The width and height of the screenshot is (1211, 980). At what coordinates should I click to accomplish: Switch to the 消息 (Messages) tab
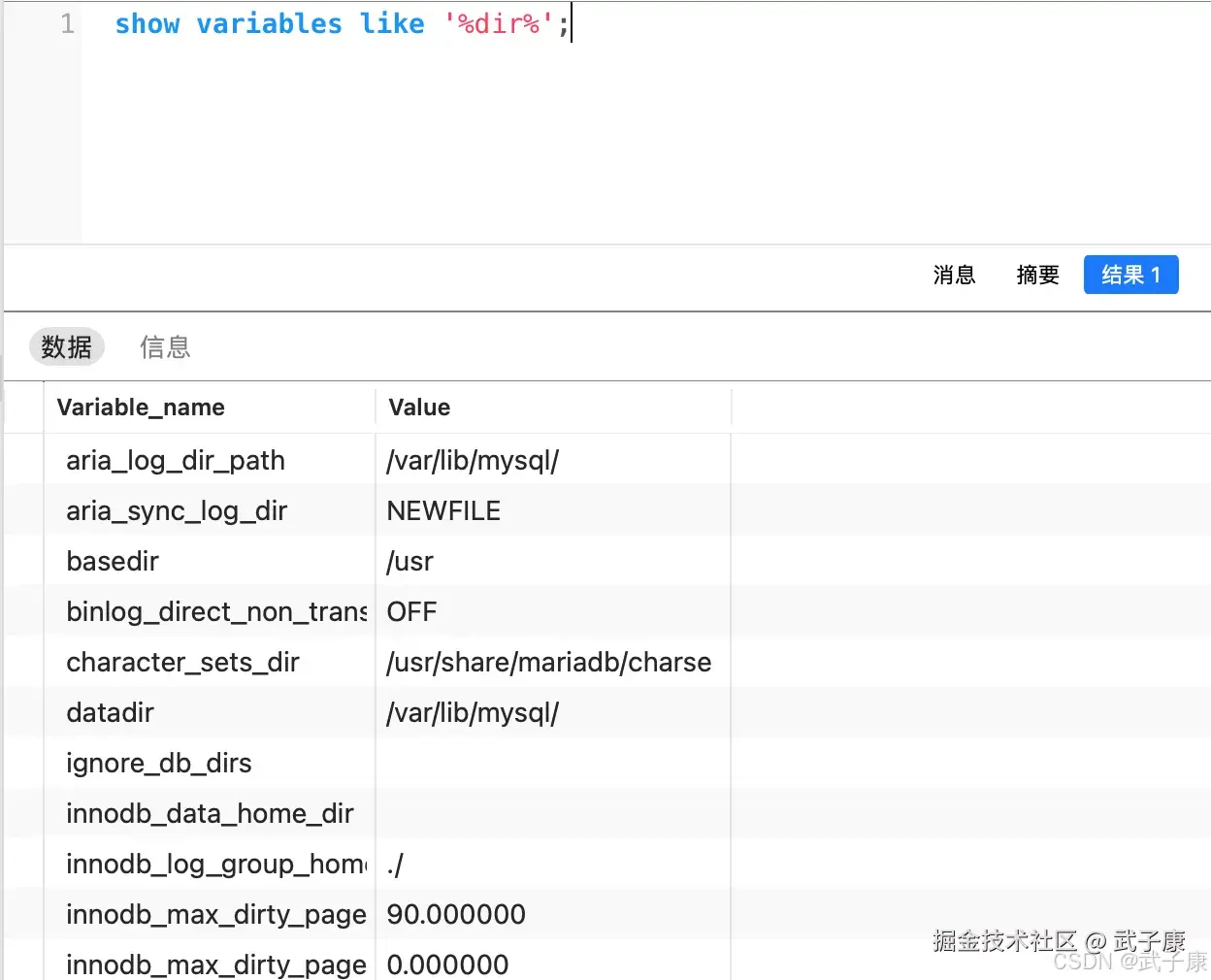click(x=954, y=276)
